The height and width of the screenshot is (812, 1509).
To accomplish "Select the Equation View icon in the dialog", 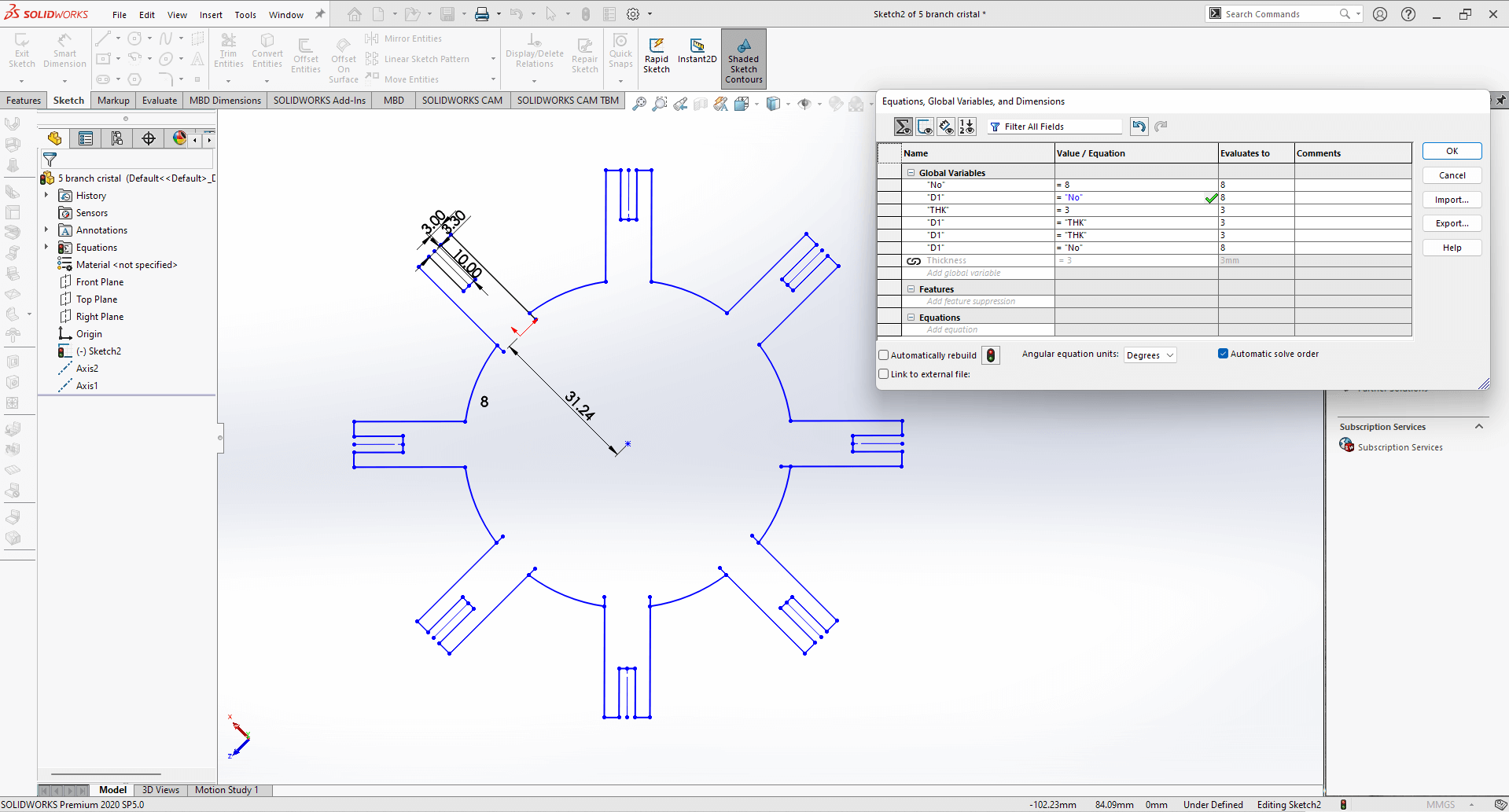I will coord(904,127).
